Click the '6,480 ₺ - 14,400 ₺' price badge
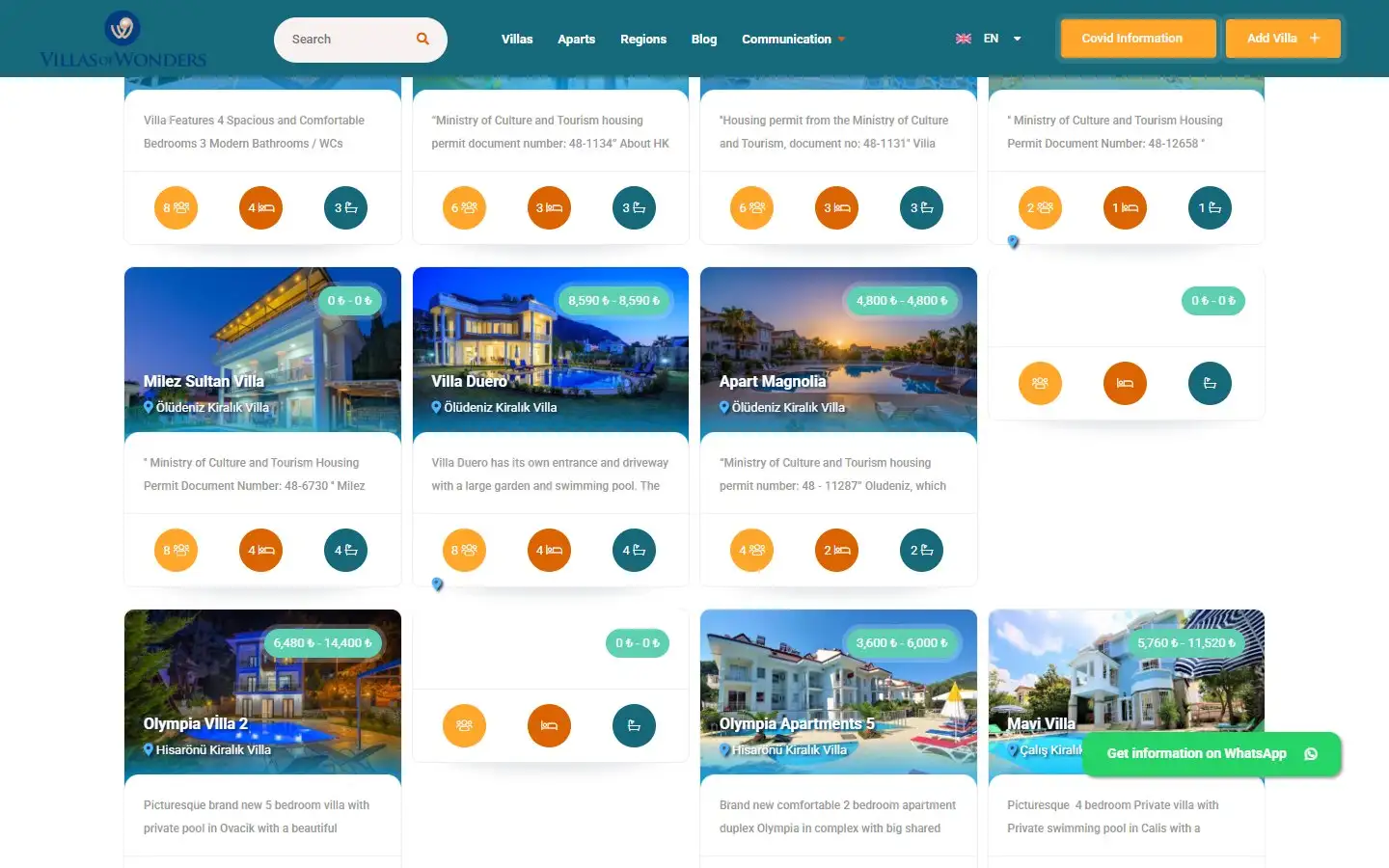Viewport: 1389px width, 868px height. click(x=322, y=643)
